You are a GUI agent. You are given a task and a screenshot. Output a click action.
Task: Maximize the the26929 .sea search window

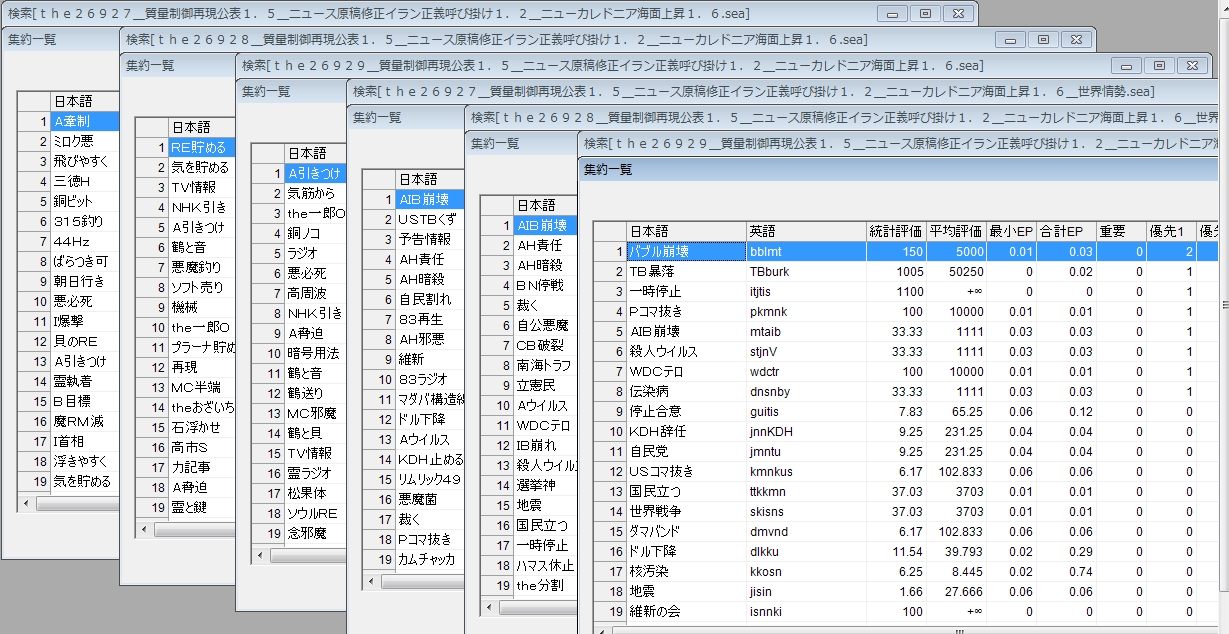[1159, 65]
